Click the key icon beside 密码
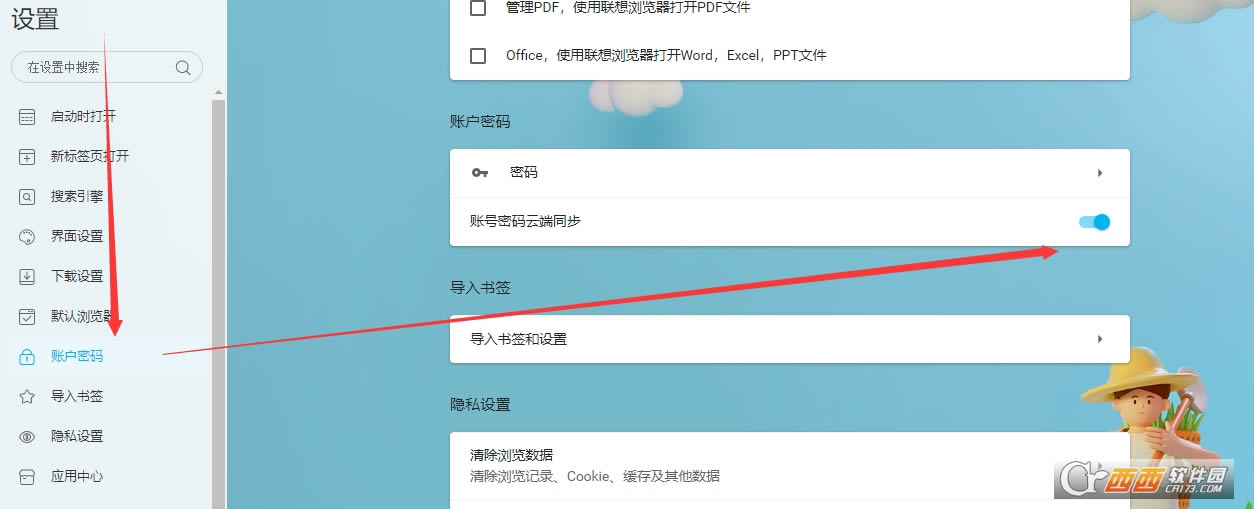1254x509 pixels. pos(480,173)
